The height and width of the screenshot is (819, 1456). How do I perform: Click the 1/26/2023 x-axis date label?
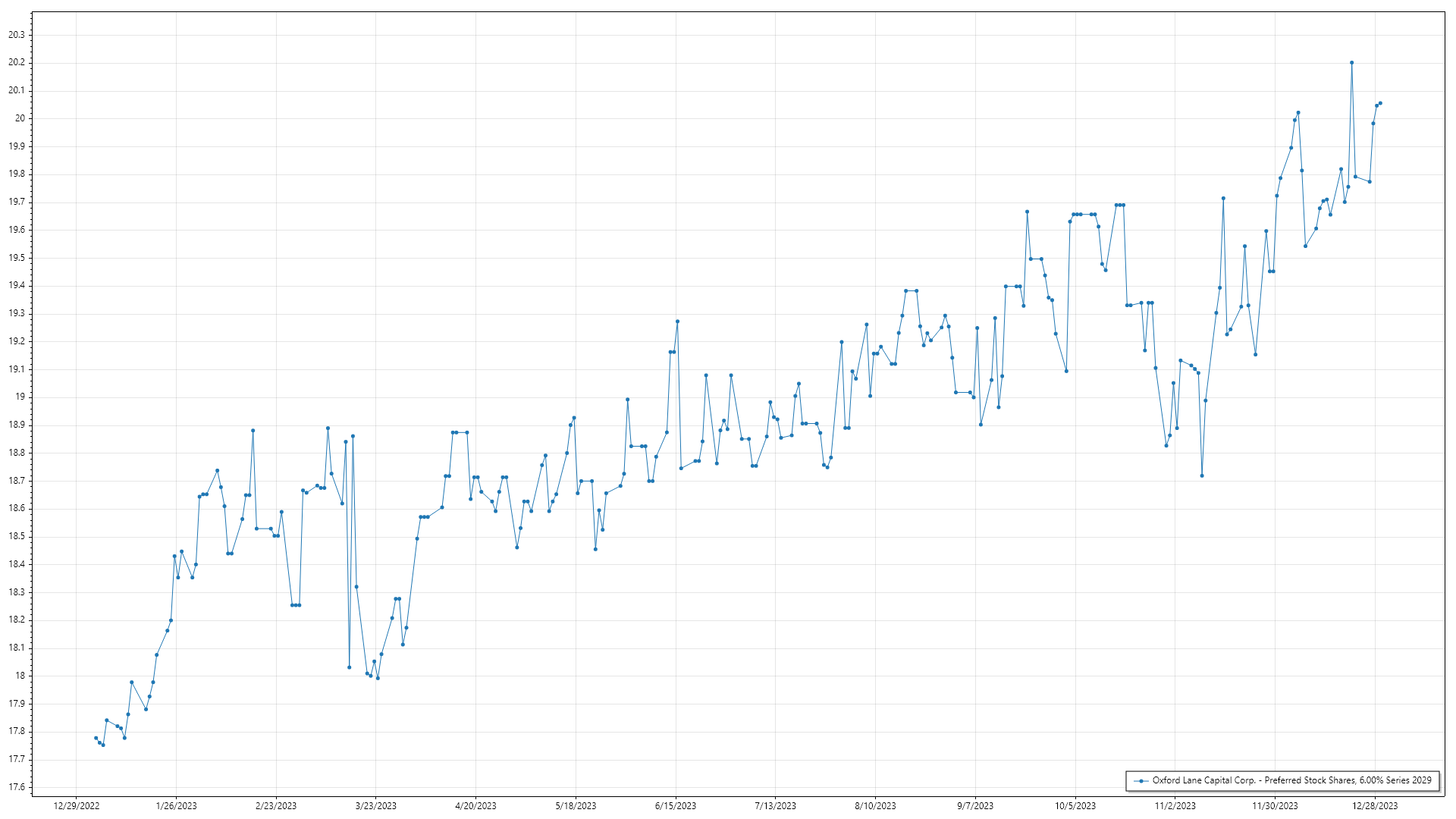click(176, 806)
